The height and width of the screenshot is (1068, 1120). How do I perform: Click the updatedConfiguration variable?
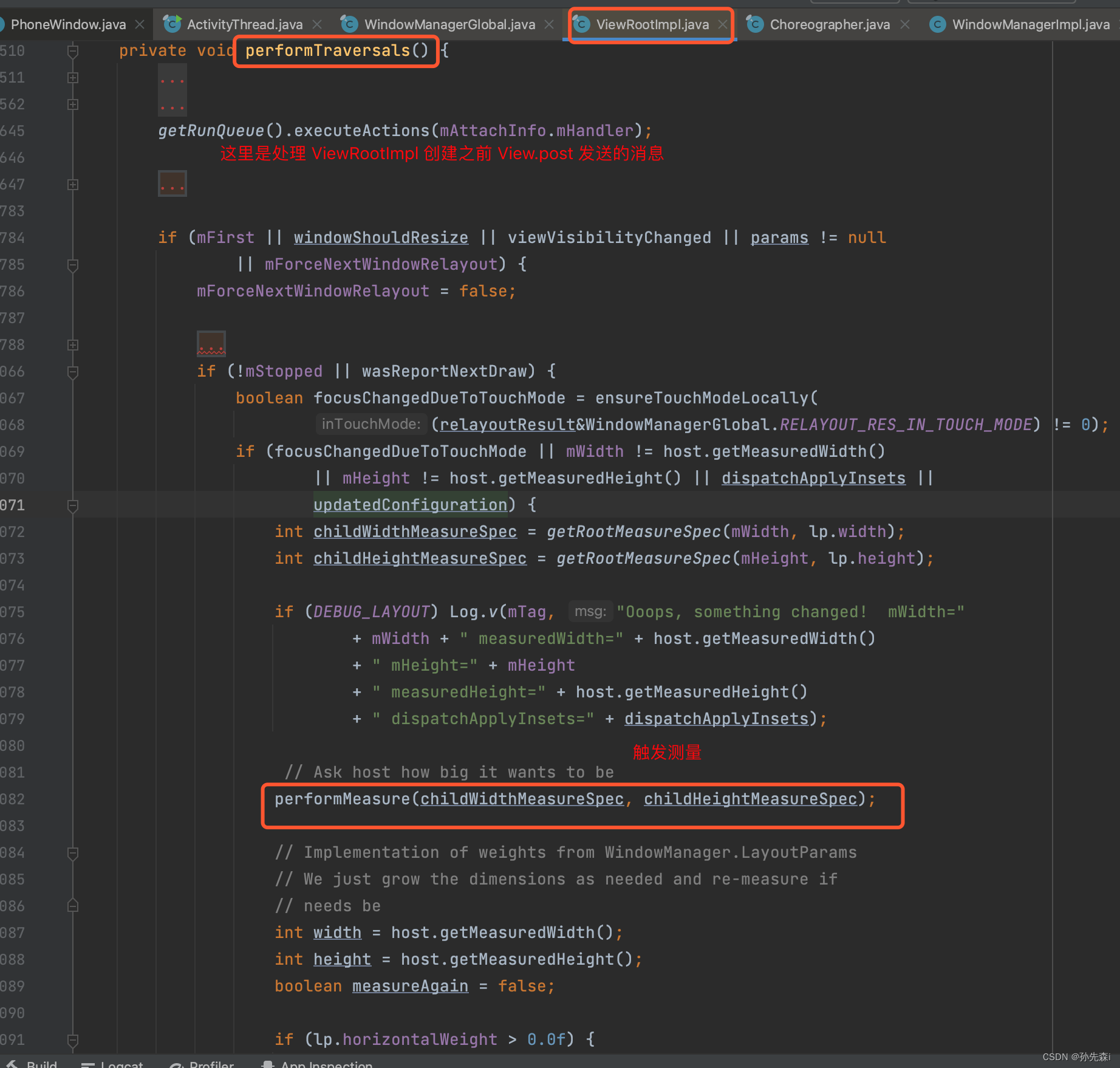tap(410, 505)
